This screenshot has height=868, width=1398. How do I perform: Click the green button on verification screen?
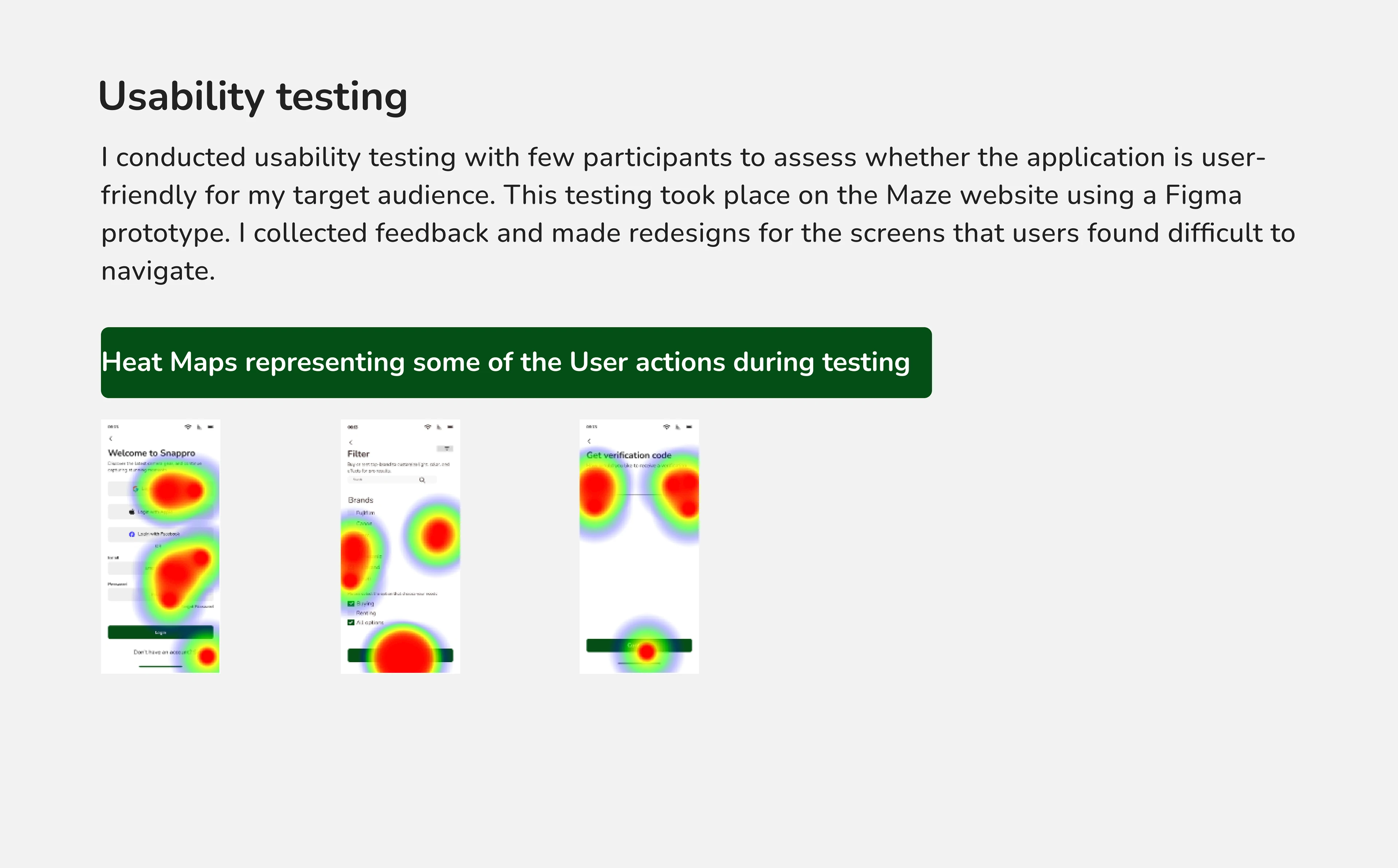pyautogui.click(x=639, y=646)
